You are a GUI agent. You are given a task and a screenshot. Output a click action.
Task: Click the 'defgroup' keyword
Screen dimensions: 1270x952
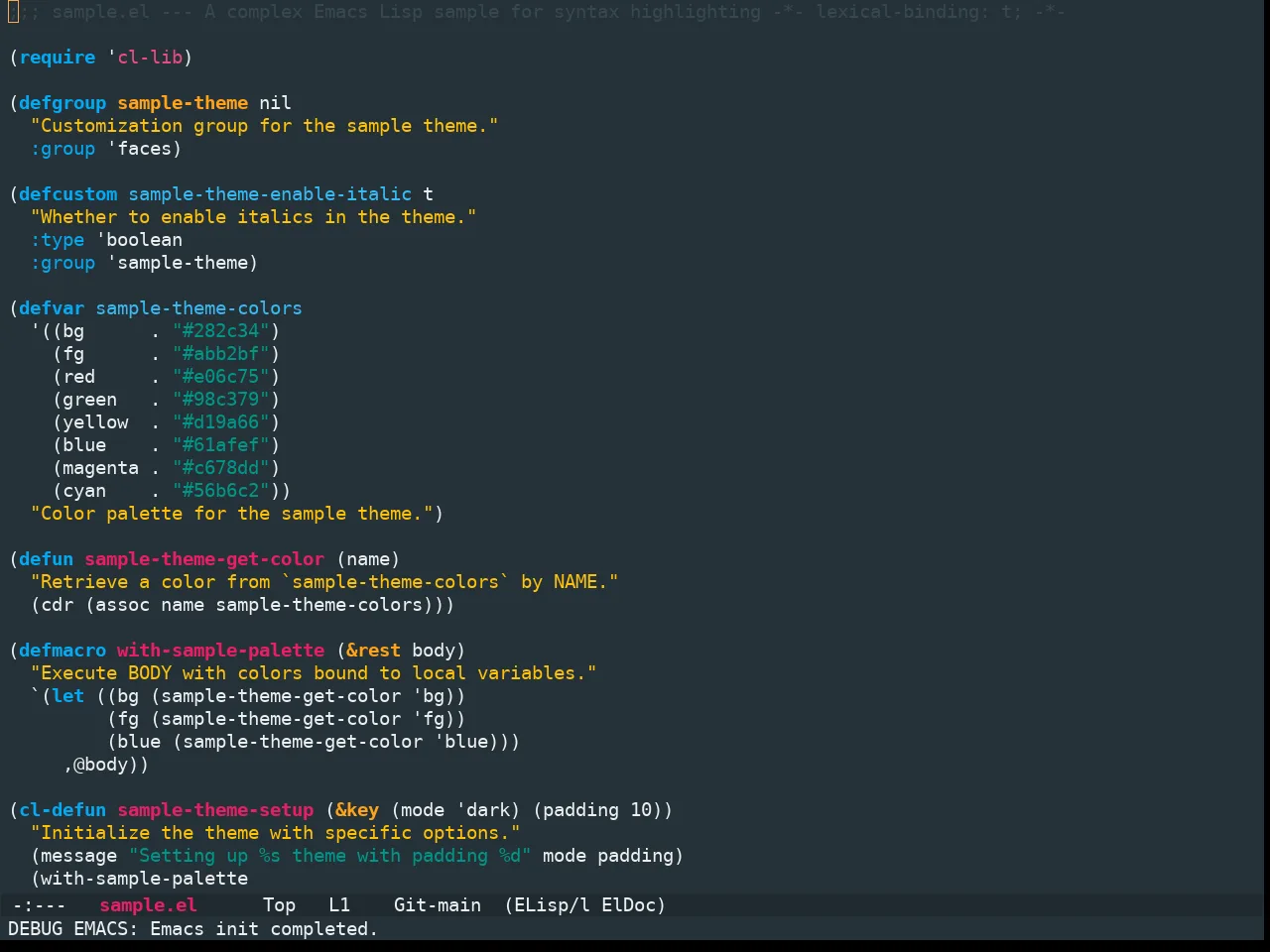click(63, 103)
